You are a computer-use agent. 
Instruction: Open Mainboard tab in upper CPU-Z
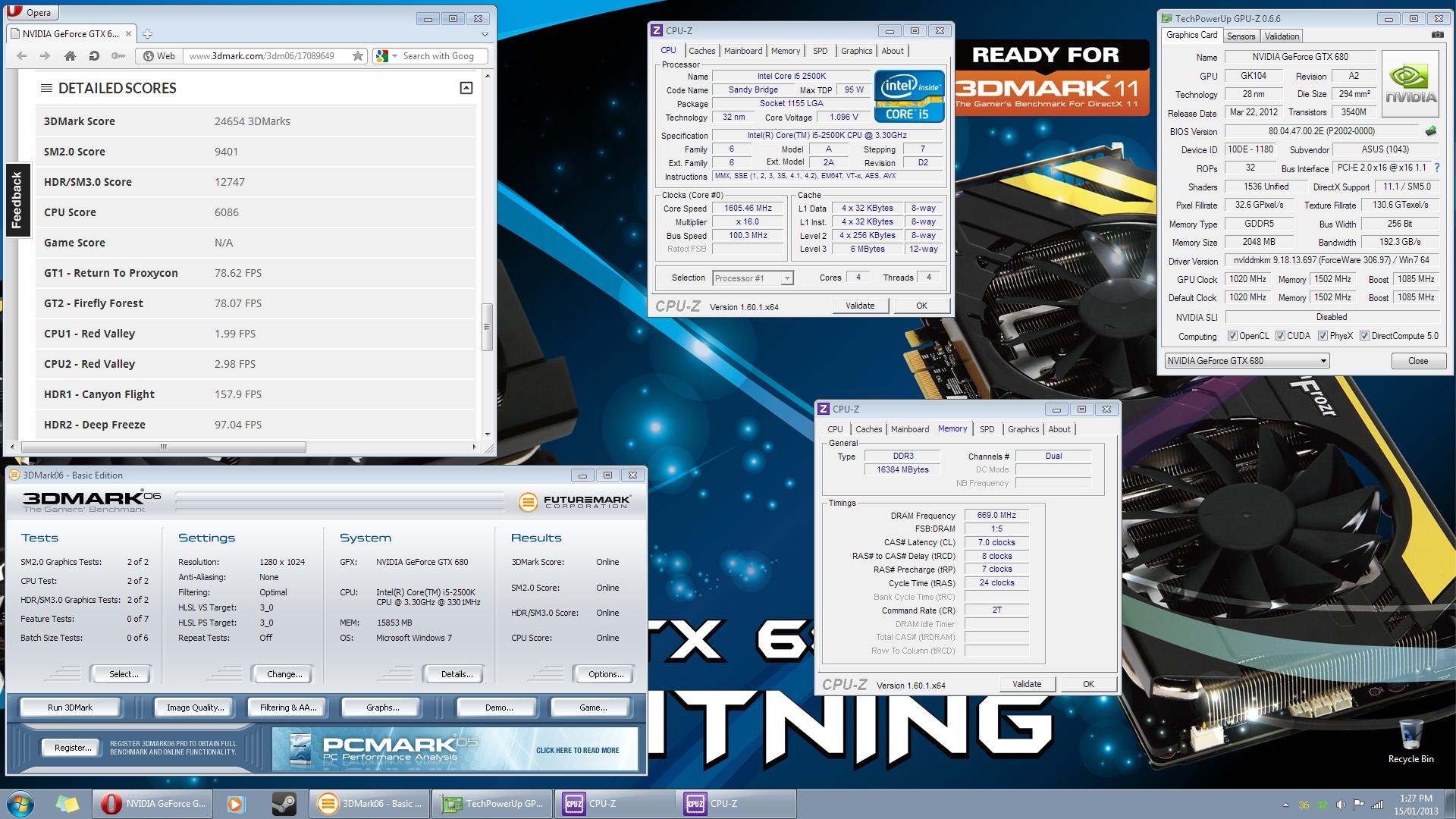click(743, 51)
